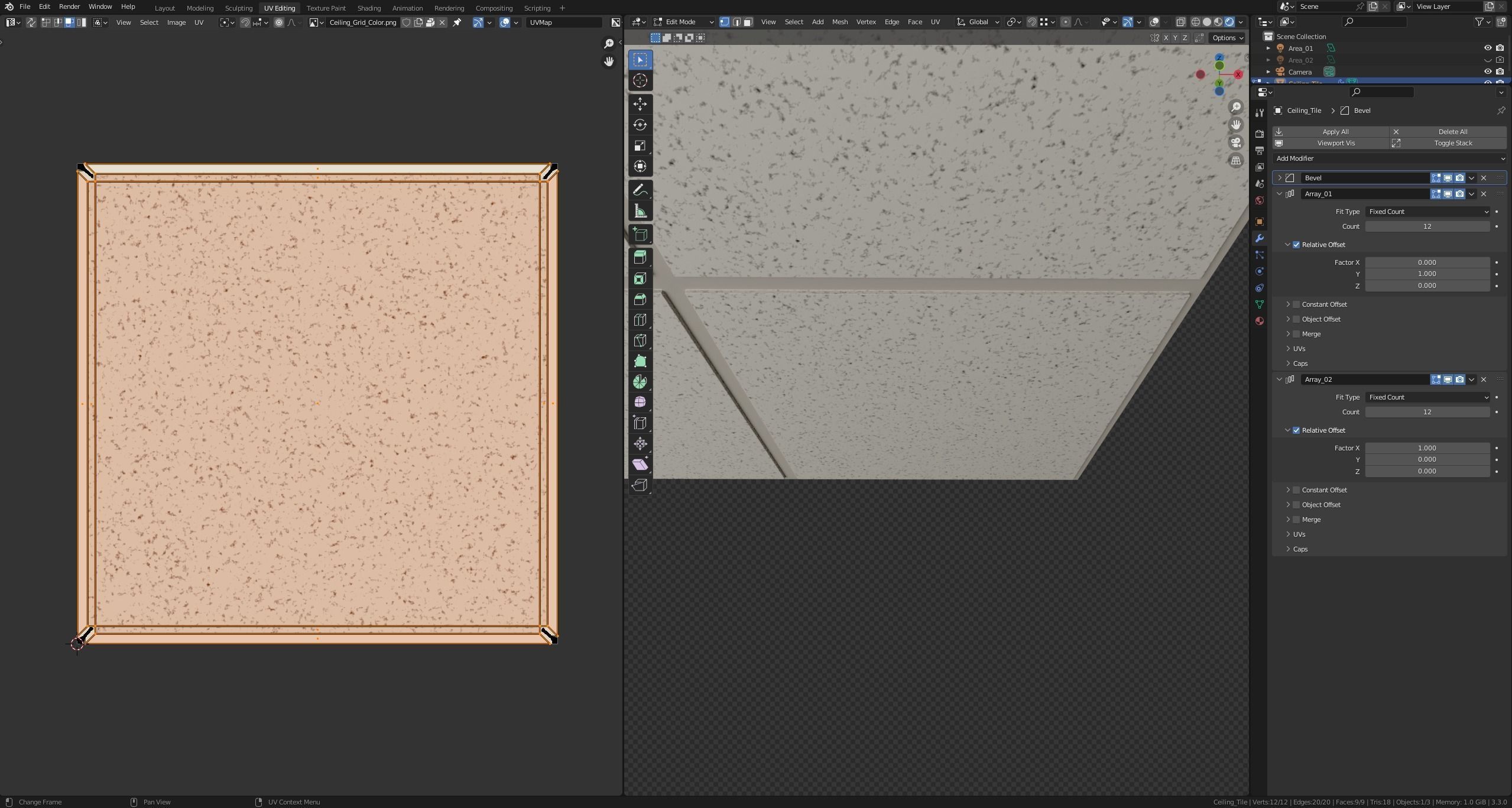The image size is (1512, 808).
Task: Toggle camera view in 3D viewport
Action: click(x=1235, y=142)
